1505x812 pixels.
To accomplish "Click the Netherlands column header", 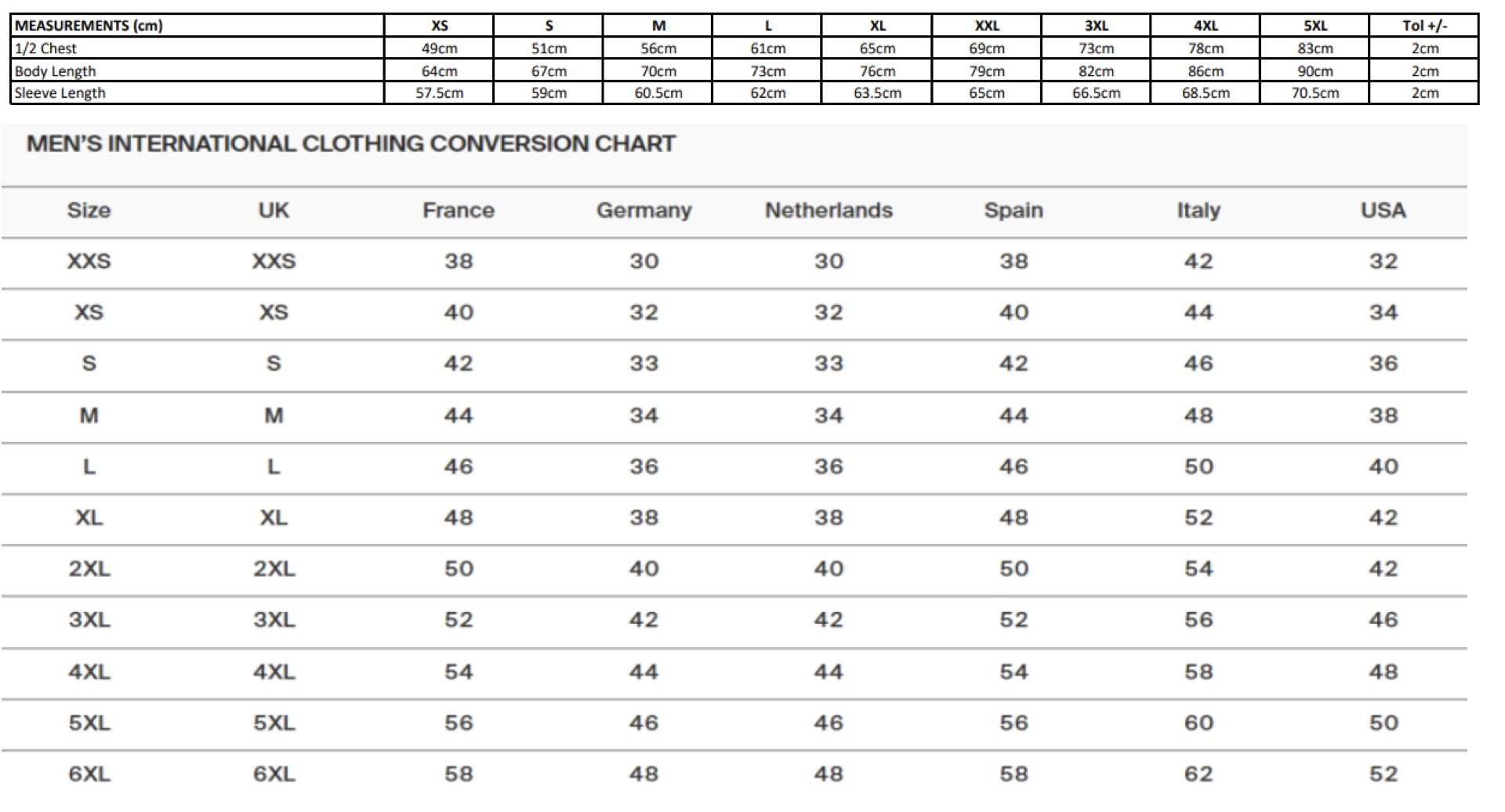I will point(829,211).
